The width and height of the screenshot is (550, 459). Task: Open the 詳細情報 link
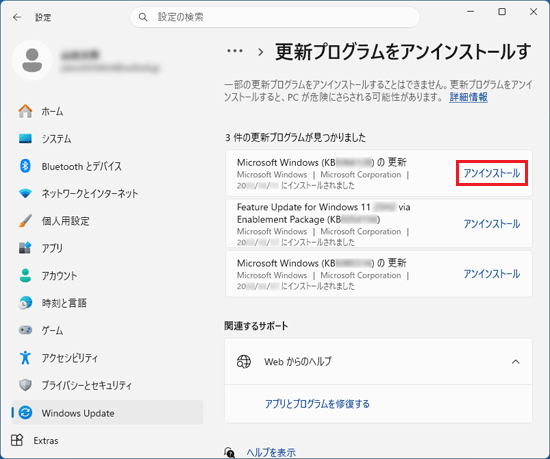(468, 97)
